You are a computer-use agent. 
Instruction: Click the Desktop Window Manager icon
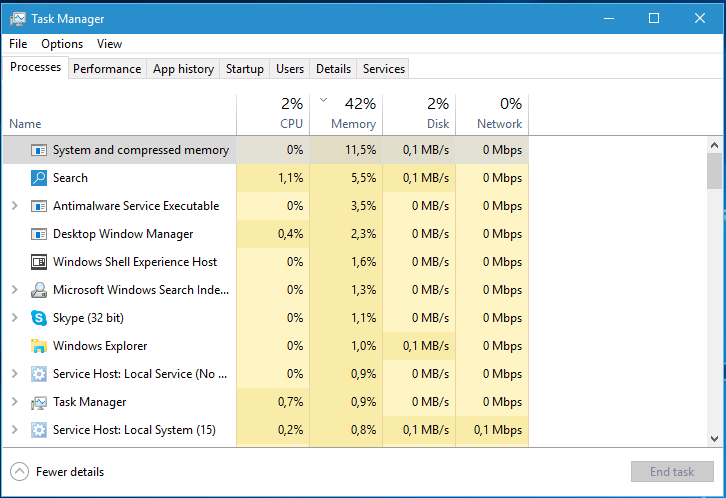[x=39, y=234]
